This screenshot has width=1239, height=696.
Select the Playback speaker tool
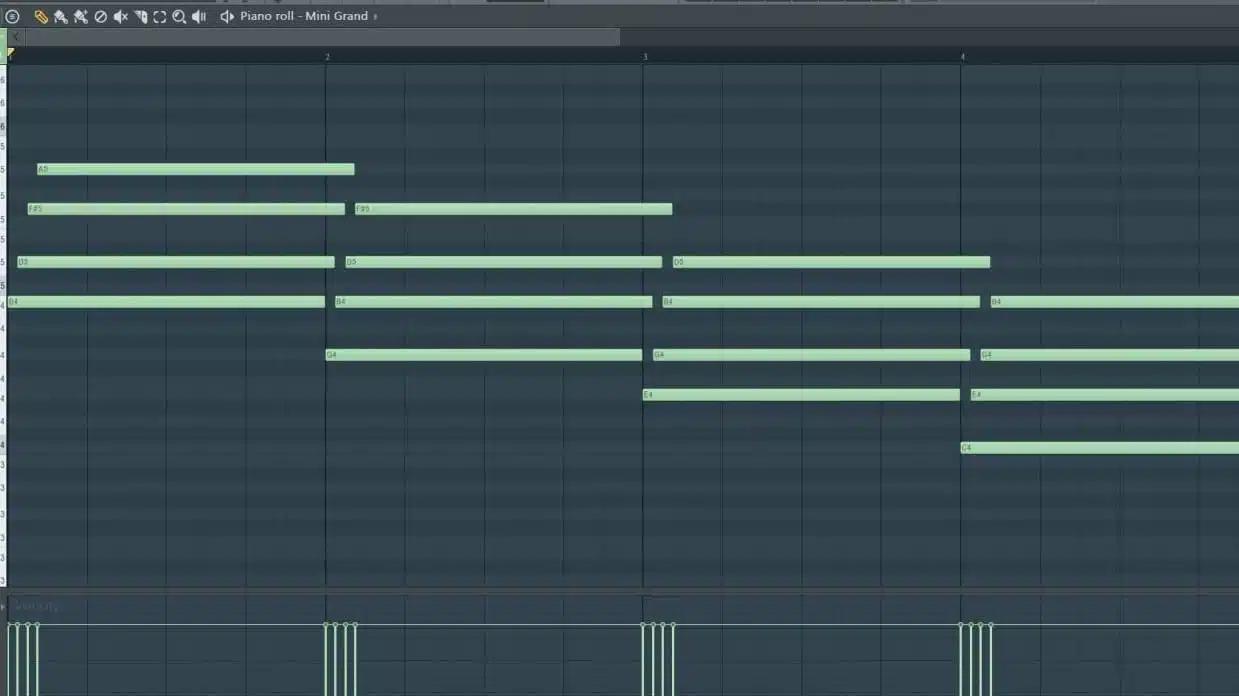point(199,16)
